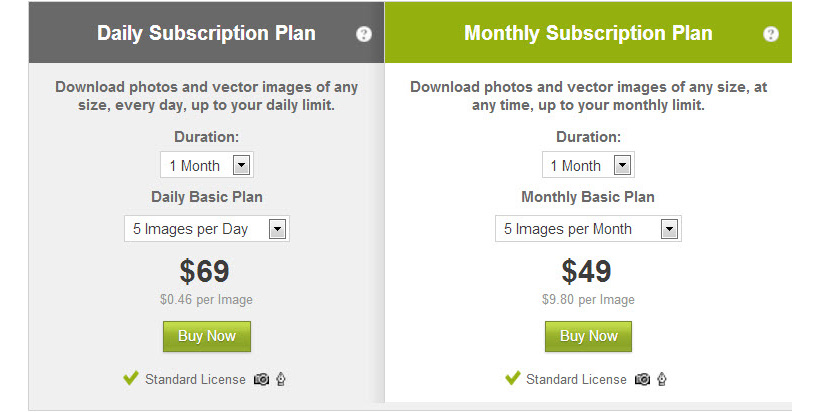Click the green checkmark in Daily plan
Screen dimensions: 820x412
point(130,378)
